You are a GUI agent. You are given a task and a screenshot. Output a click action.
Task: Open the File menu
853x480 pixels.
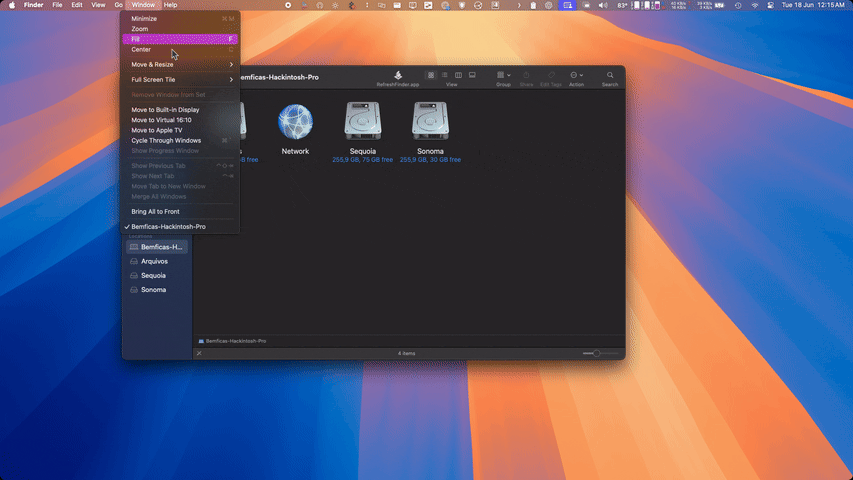tap(57, 5)
